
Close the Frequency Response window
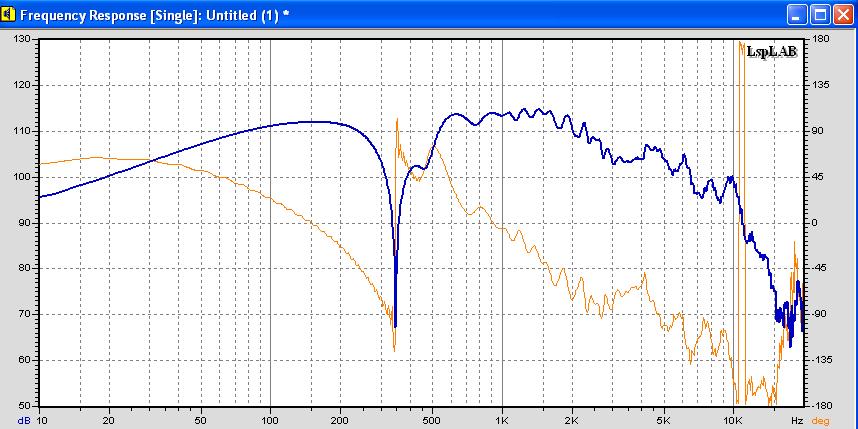point(843,15)
